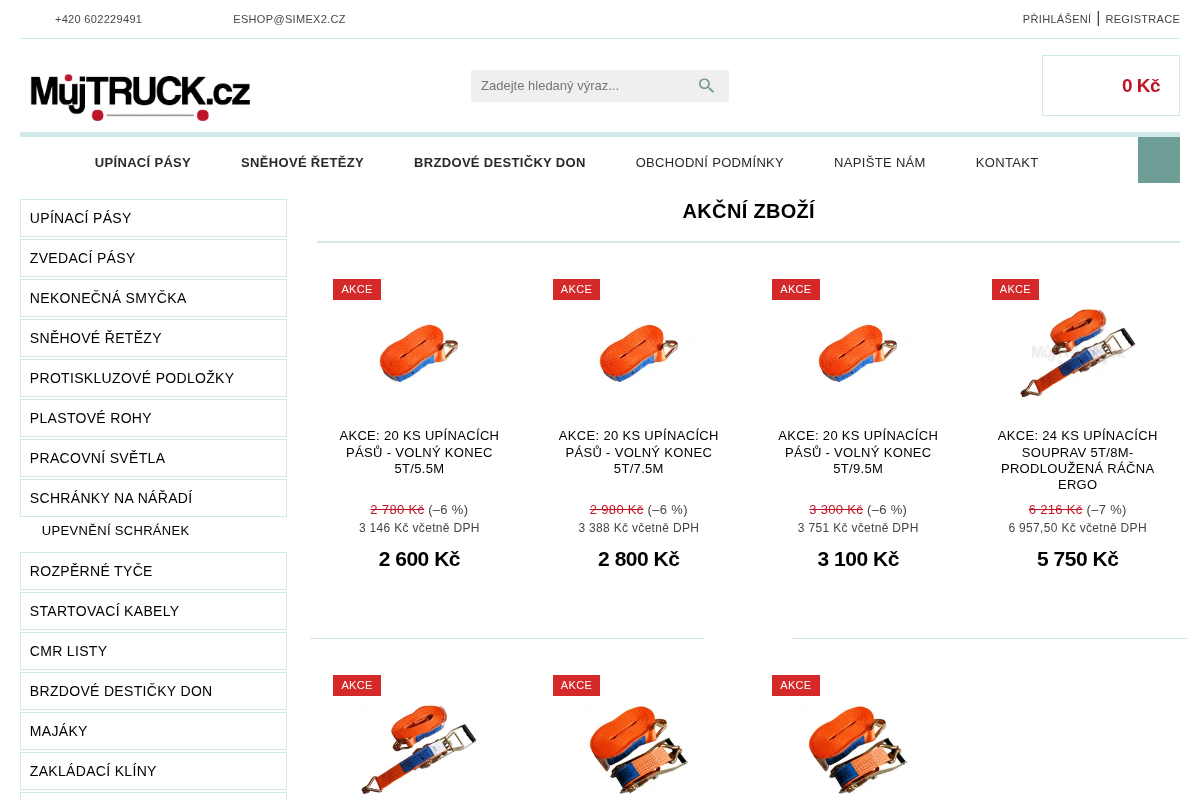Select Sněhové řetězy sidebar category

[x=153, y=338]
